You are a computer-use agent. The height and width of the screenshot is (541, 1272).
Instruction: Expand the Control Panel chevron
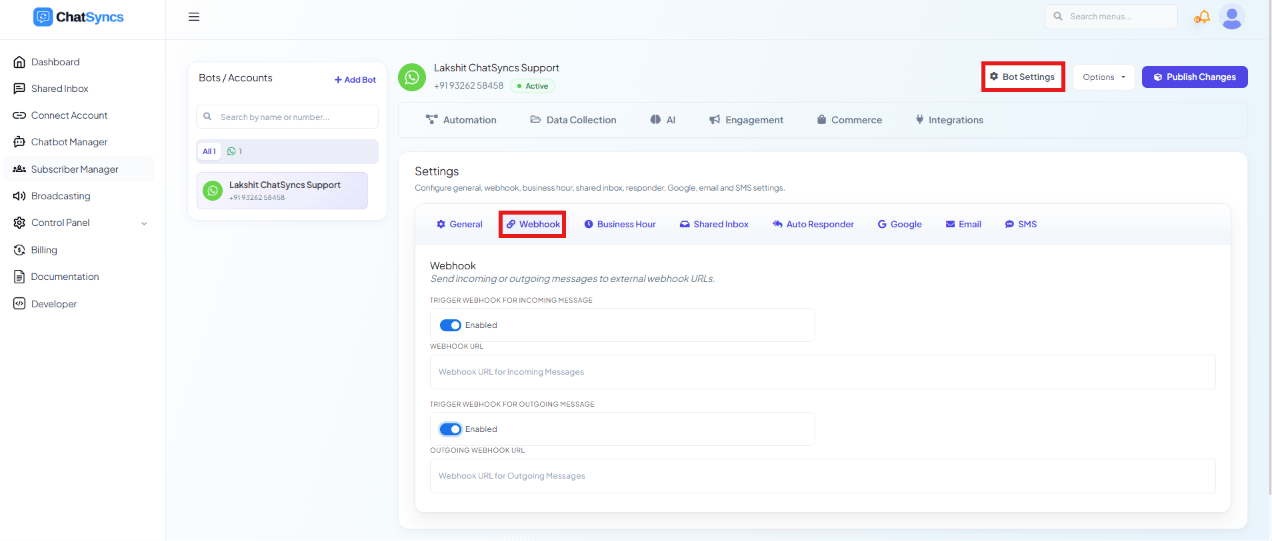144,223
